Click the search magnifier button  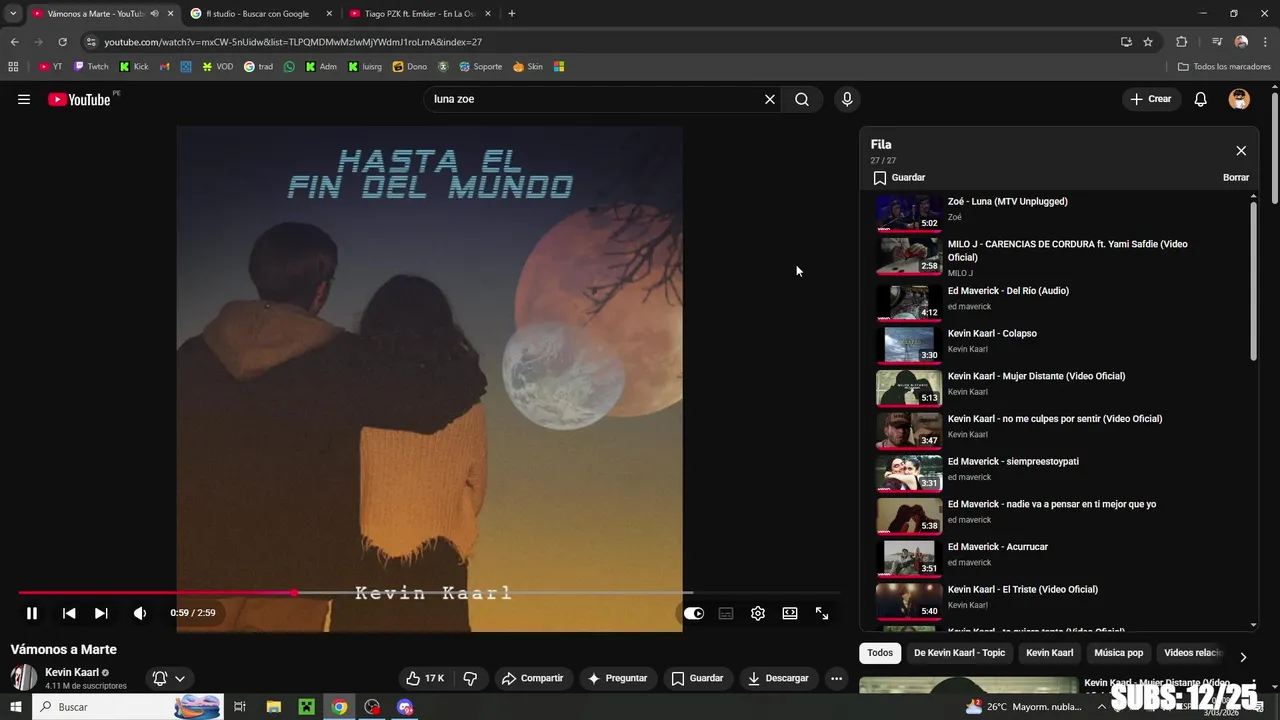coord(802,99)
